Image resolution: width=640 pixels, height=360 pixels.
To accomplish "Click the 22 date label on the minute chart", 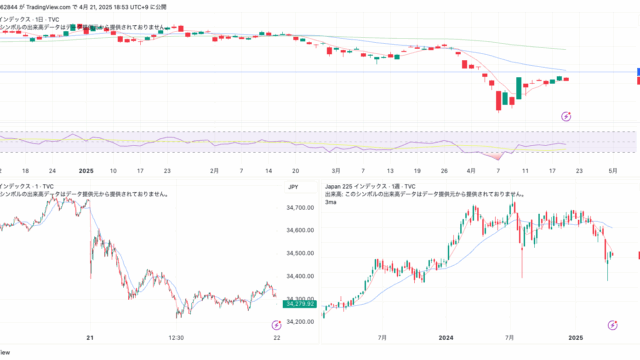I will pos(277,338).
